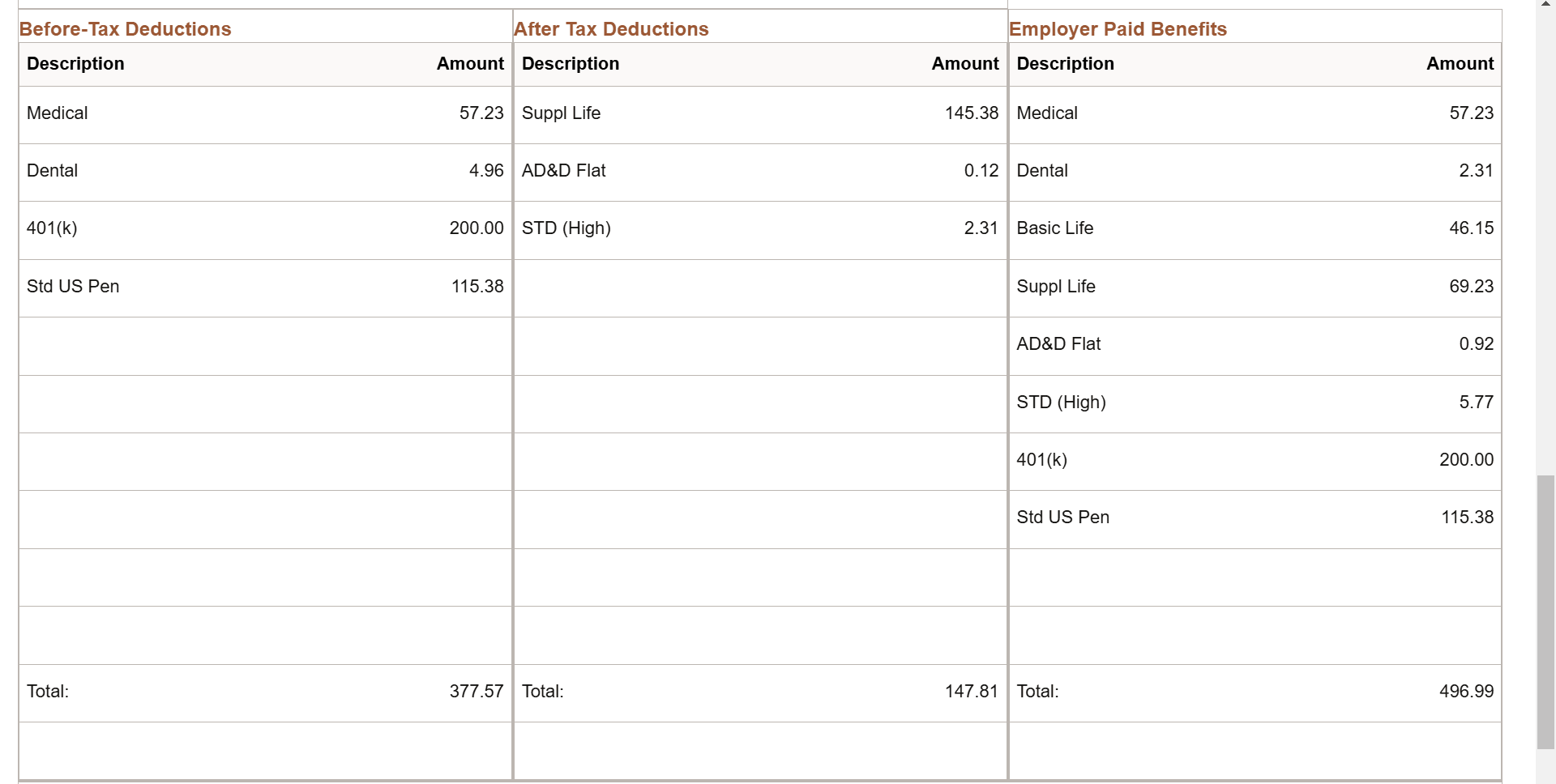
Task: Select the Before-Tax Deductions total 377.57
Action: click(477, 691)
